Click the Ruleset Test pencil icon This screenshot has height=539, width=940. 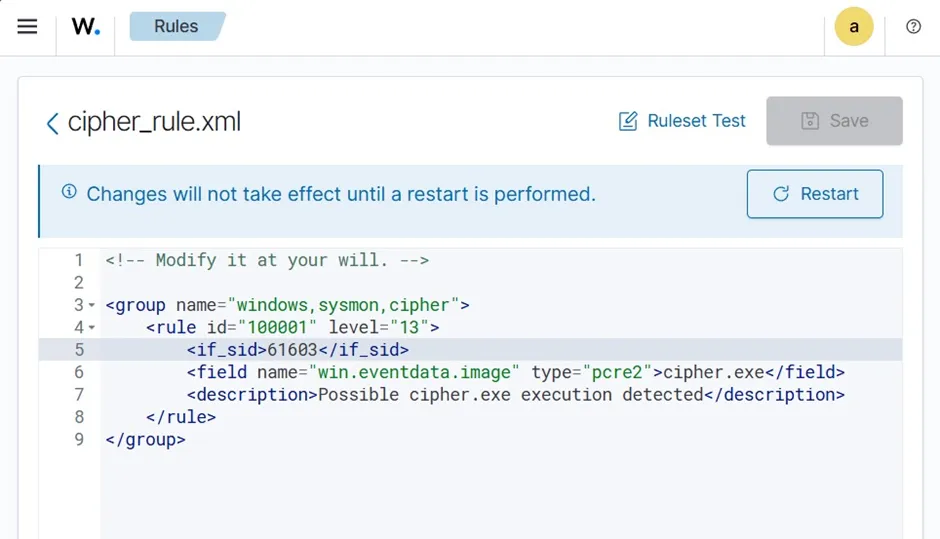coord(628,121)
